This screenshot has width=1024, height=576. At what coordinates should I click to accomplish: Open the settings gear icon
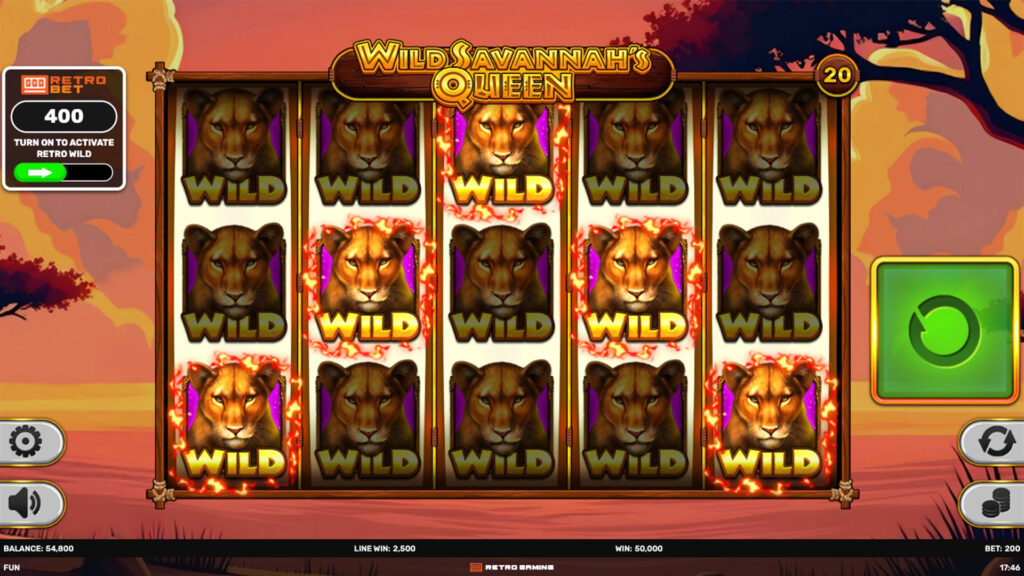click(26, 443)
